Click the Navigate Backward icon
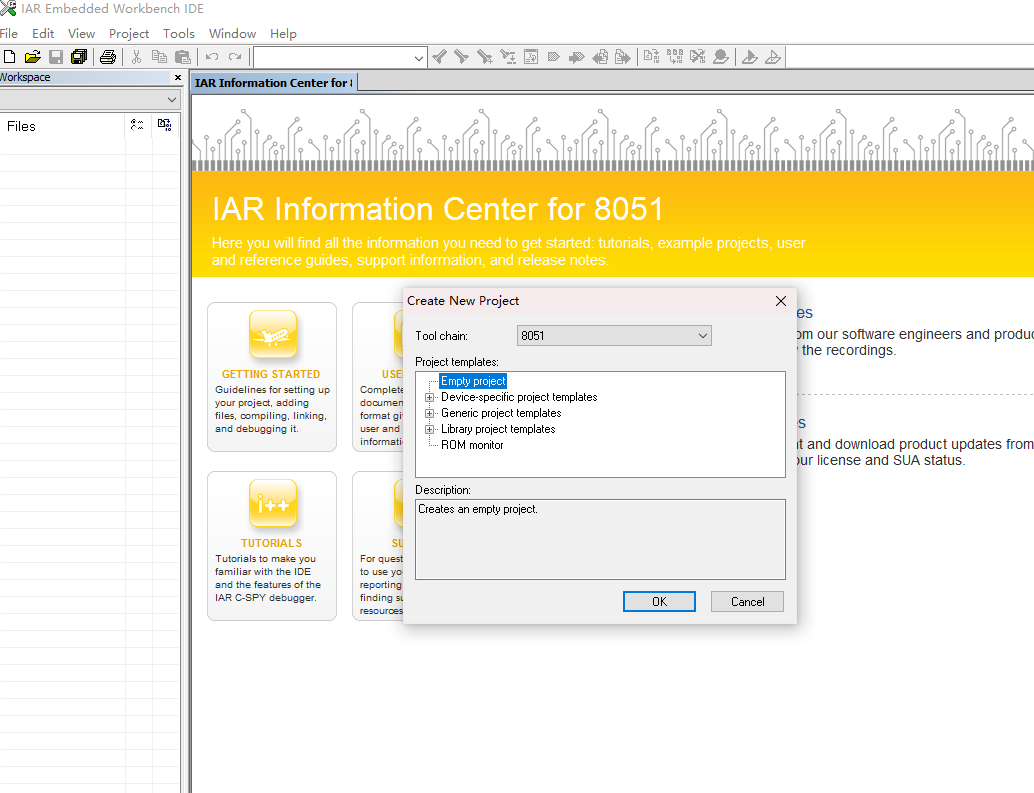The image size is (1034, 793). [600, 57]
